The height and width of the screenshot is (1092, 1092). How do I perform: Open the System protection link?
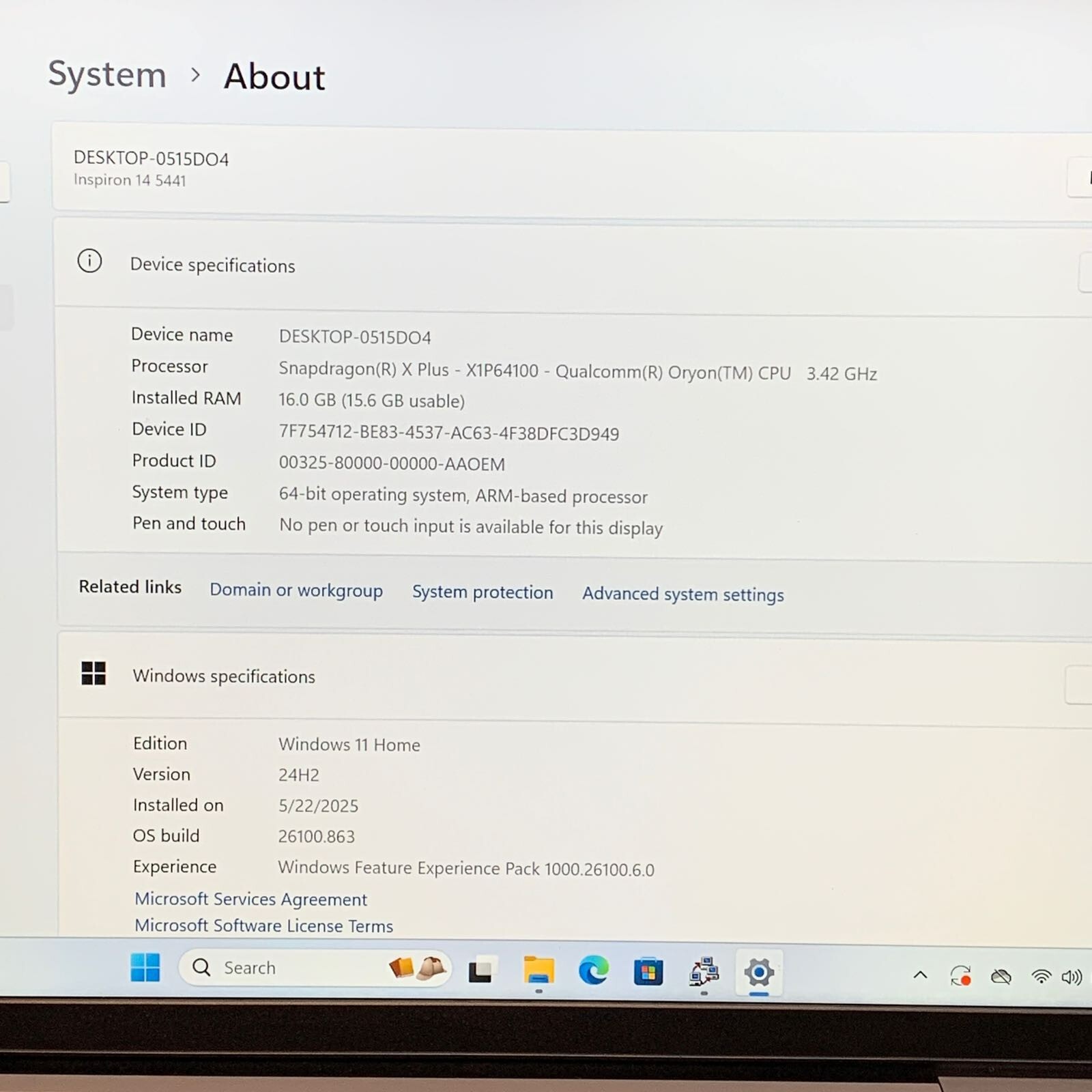click(x=483, y=592)
